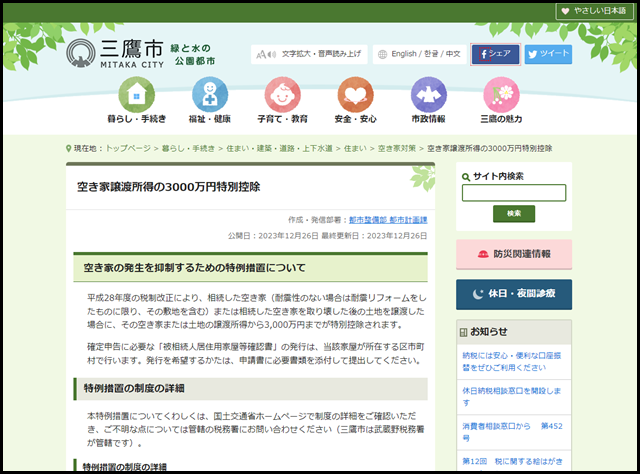The width and height of the screenshot is (640, 474).
Task: Go to 暮らし・手続き breadcrumb link
Action: (188, 148)
